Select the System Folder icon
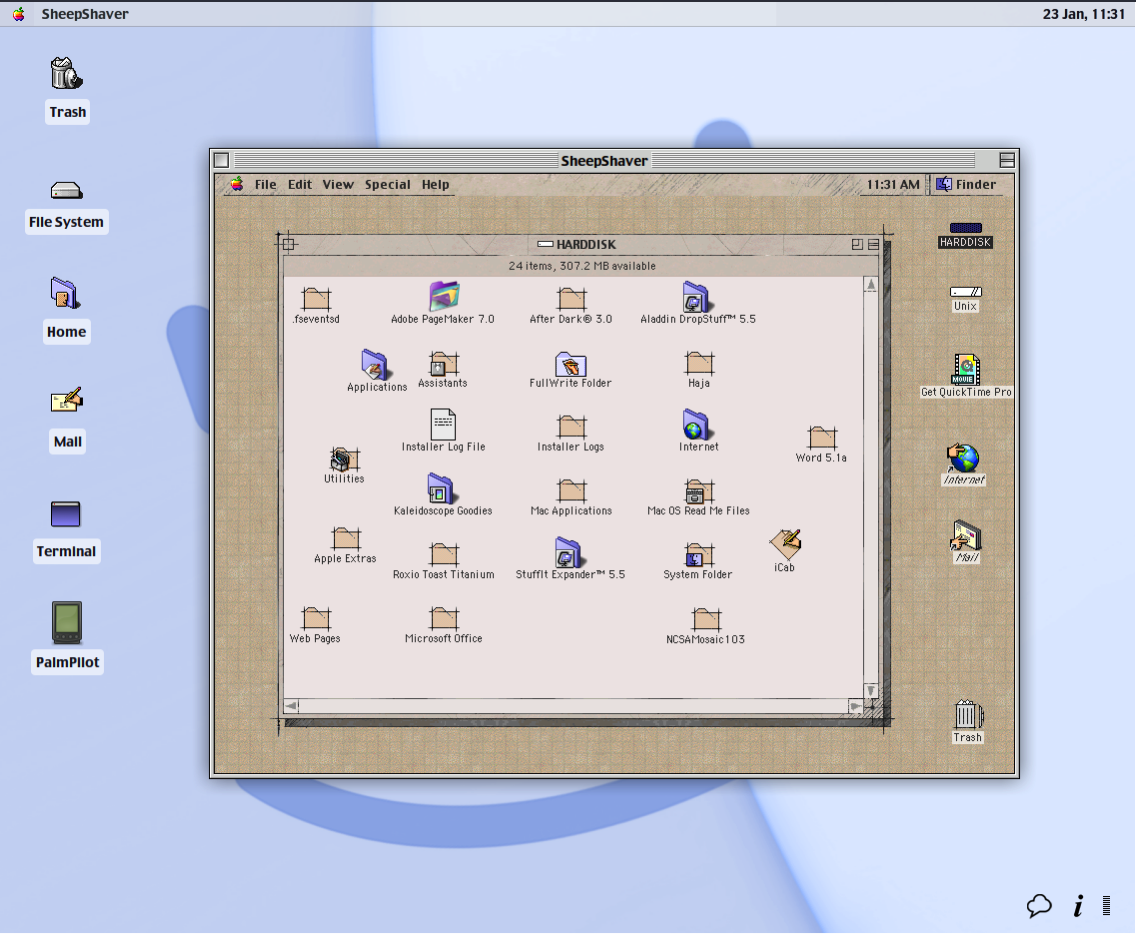Image resolution: width=1136 pixels, height=936 pixels. pyautogui.click(x=699, y=554)
